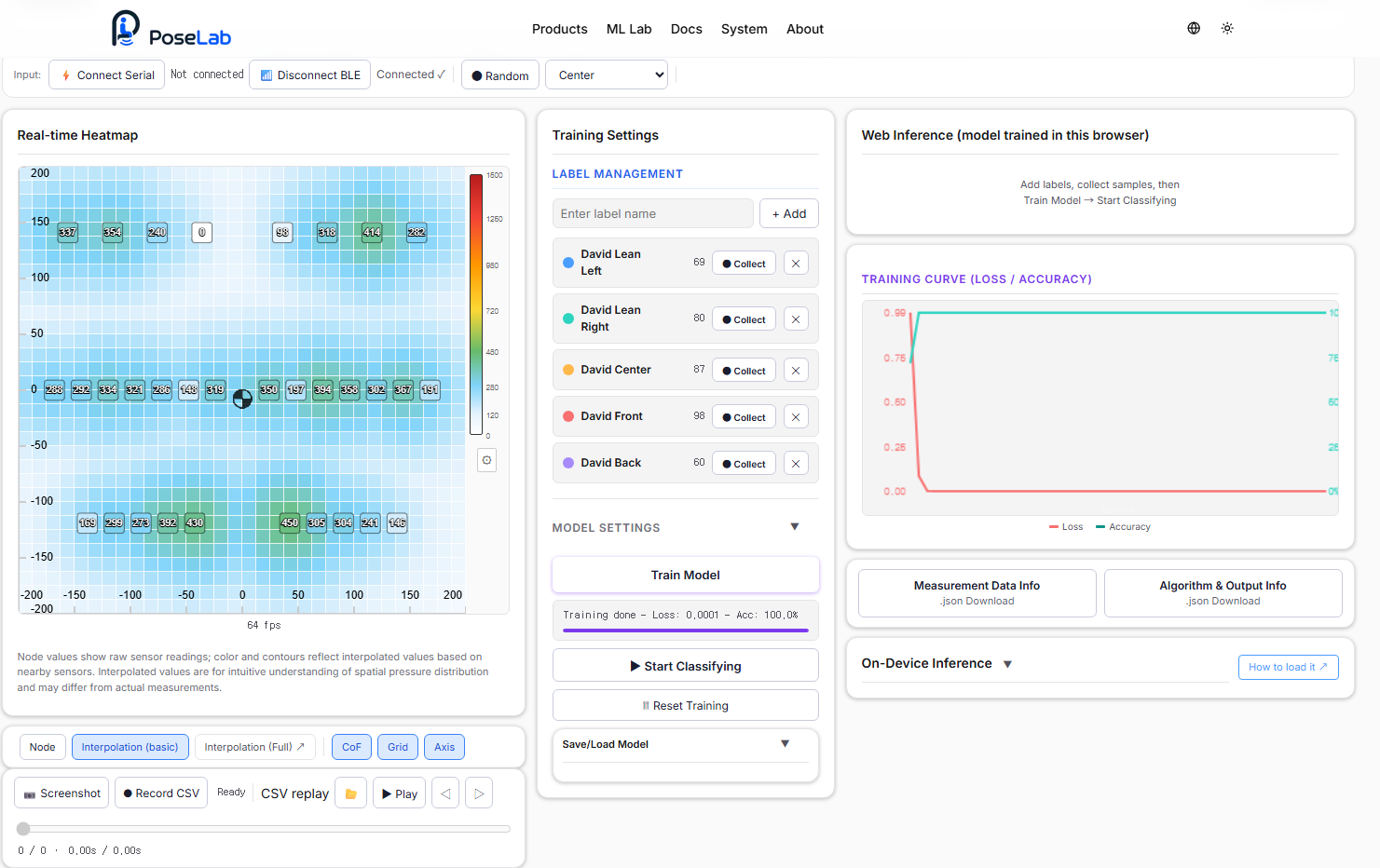Image resolution: width=1380 pixels, height=868 pixels.
Task: Toggle the light/dark theme sun icon
Action: pyautogui.click(x=1227, y=28)
